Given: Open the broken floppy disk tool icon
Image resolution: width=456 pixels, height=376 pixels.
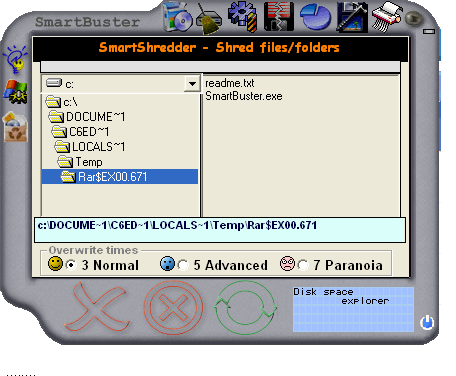Looking at the screenshot, I should 279,16.
